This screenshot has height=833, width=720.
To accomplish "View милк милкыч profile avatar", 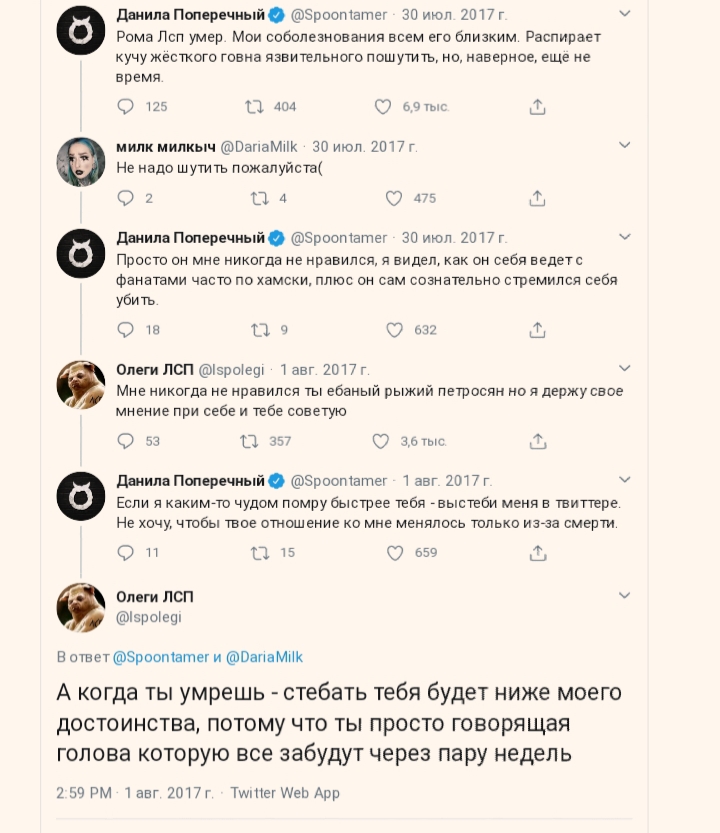I will point(81,161).
